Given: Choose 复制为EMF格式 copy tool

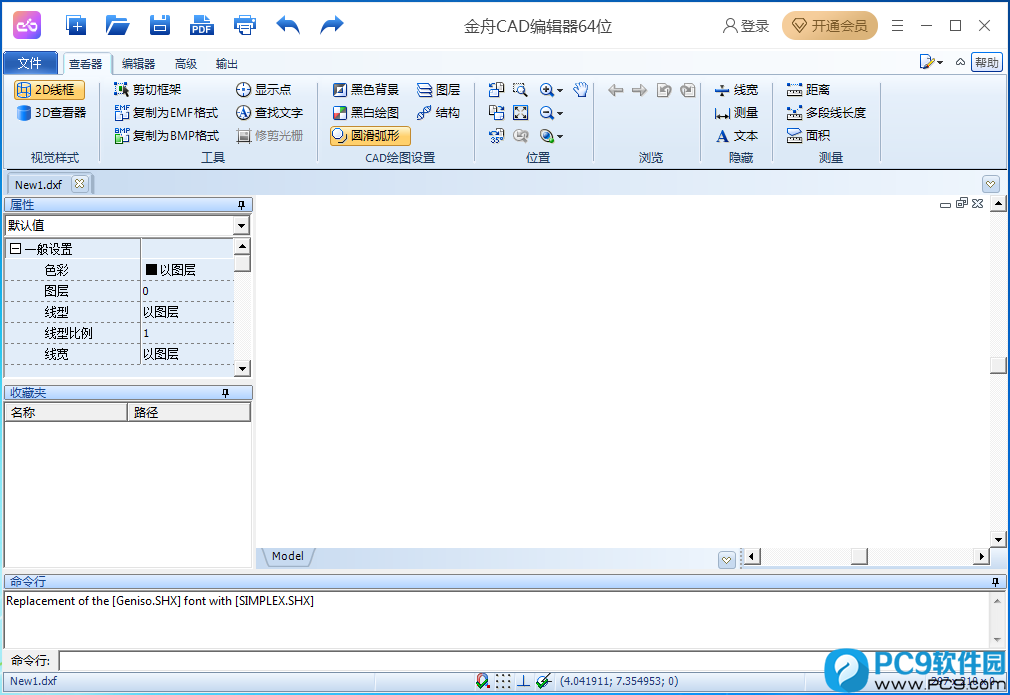Looking at the screenshot, I should (x=166, y=113).
